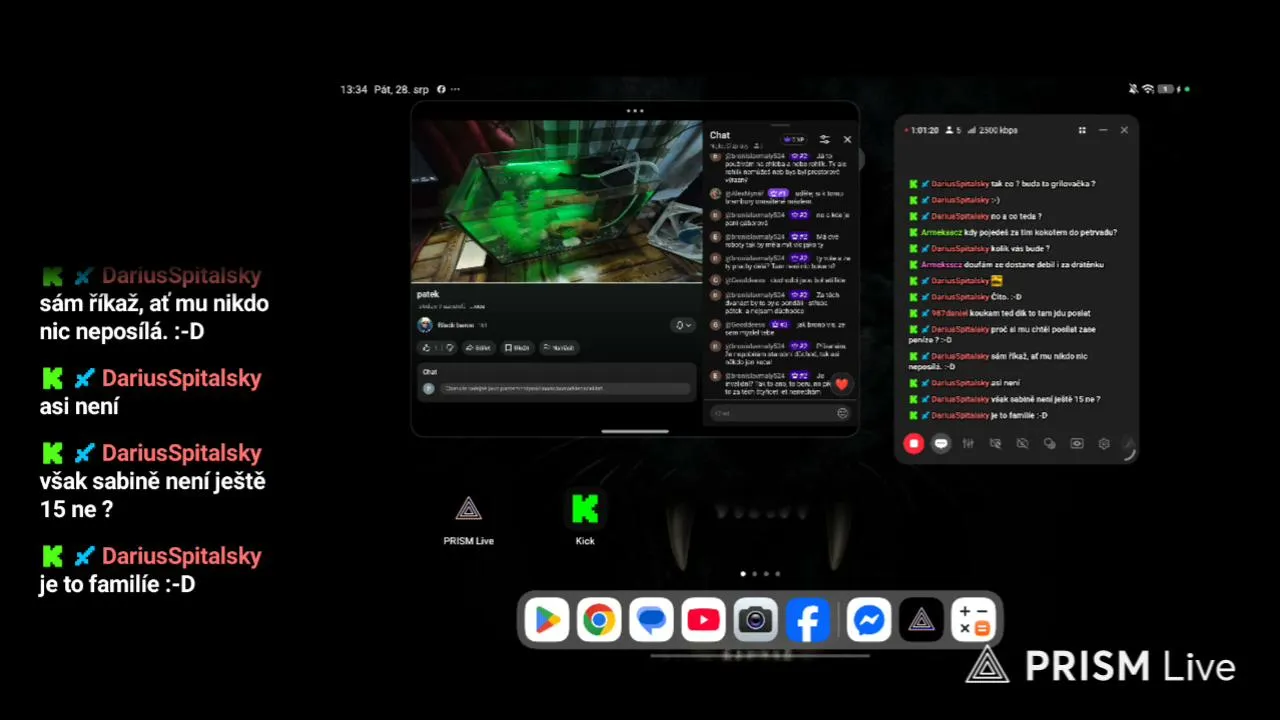Open PRISM settings gear
Screen dimensions: 1280x720
tap(1104, 444)
